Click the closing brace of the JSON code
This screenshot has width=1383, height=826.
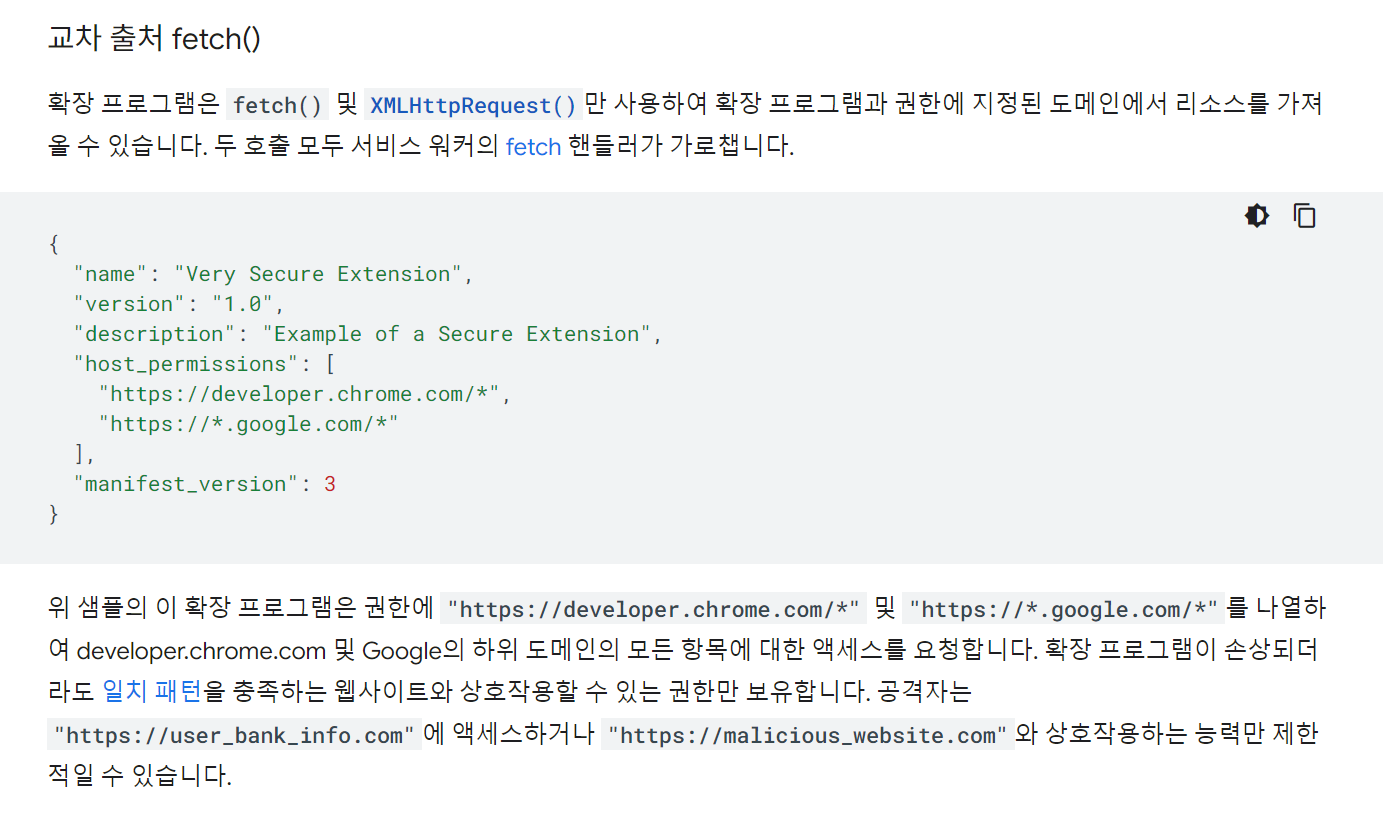pyautogui.click(x=54, y=514)
